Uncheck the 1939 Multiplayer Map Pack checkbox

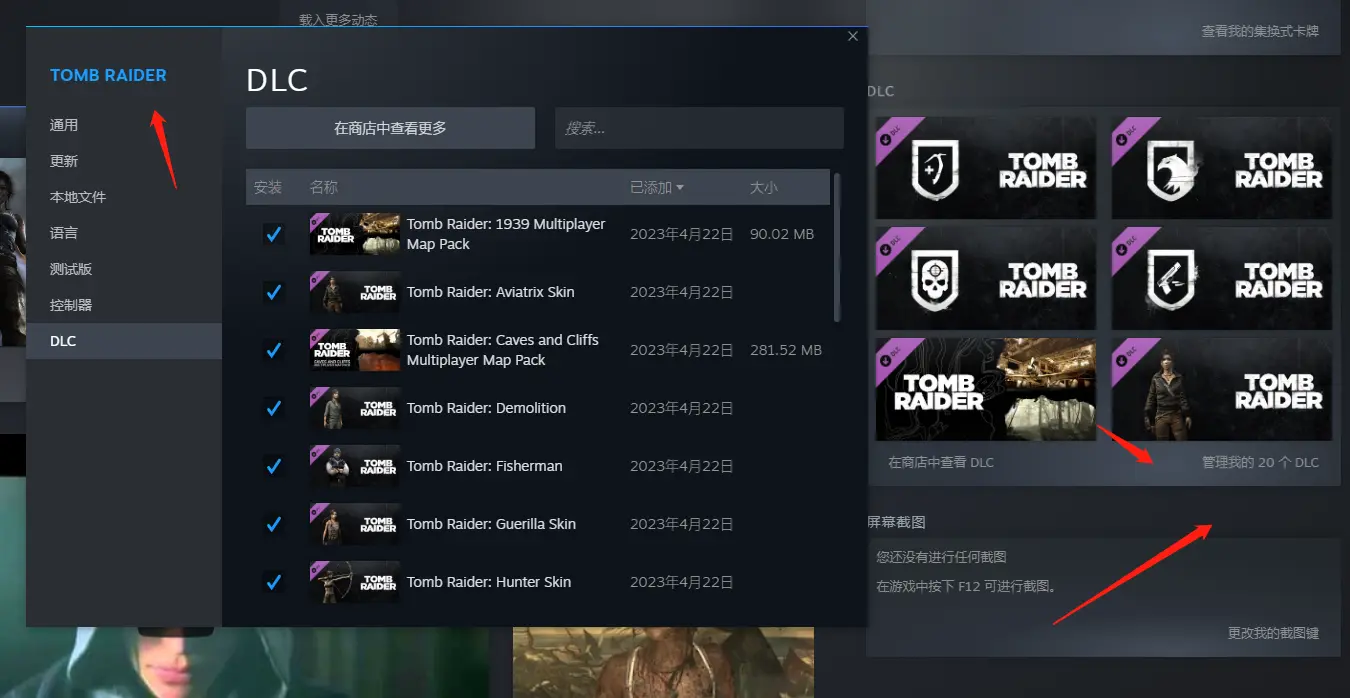tap(273, 234)
